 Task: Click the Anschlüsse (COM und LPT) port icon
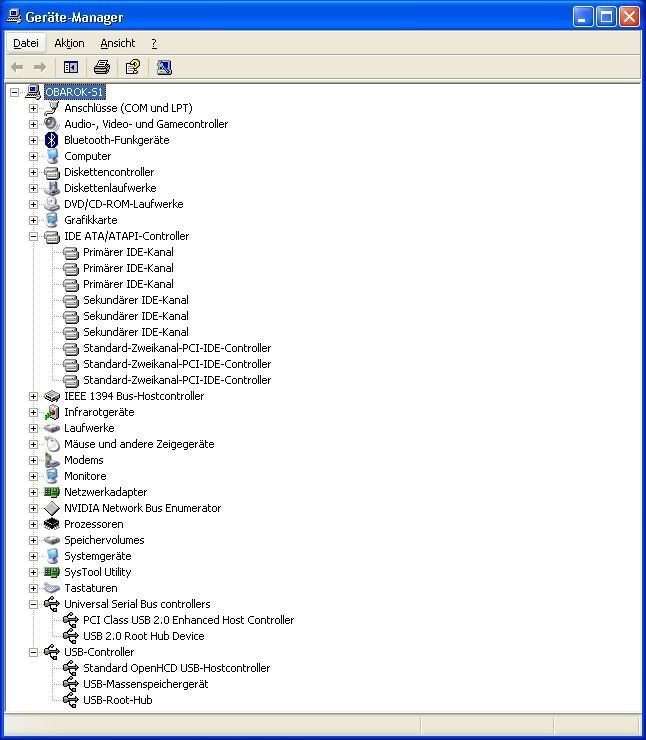click(x=51, y=108)
